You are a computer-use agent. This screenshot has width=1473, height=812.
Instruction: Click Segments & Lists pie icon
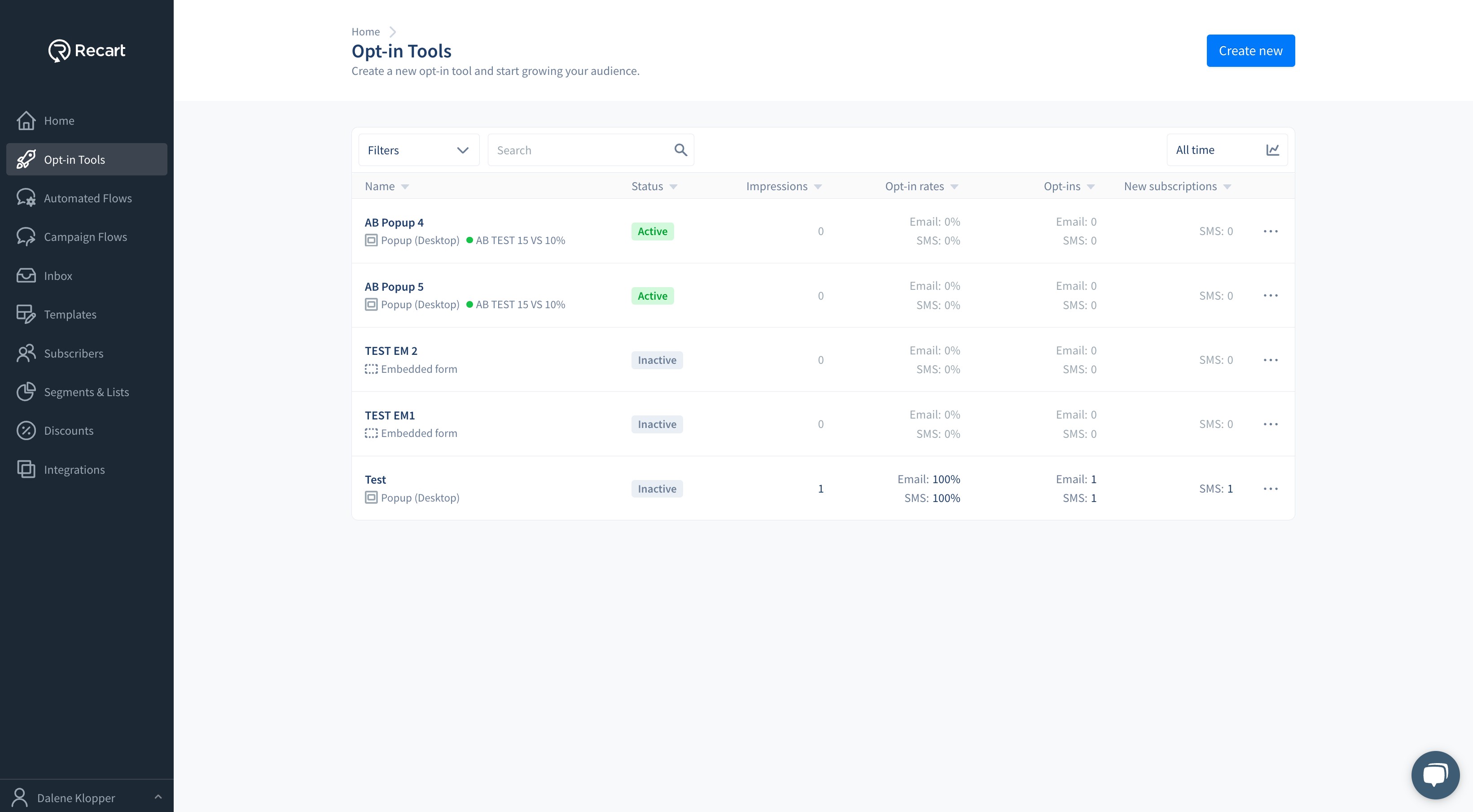26,392
